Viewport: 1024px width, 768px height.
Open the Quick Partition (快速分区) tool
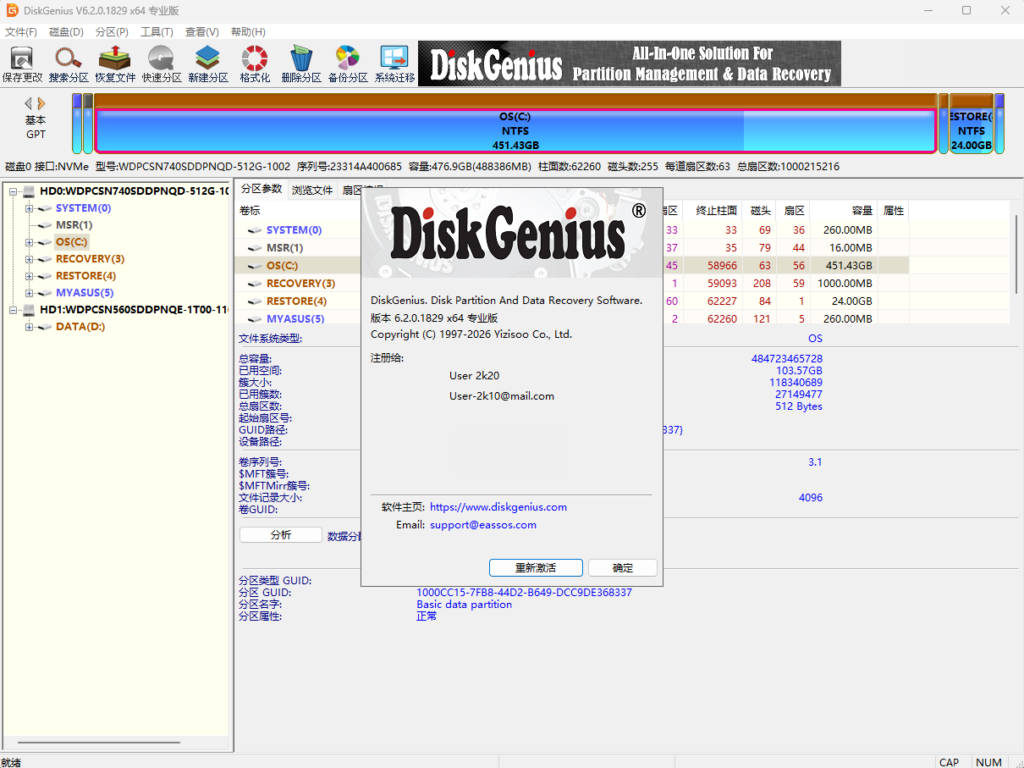click(x=161, y=64)
